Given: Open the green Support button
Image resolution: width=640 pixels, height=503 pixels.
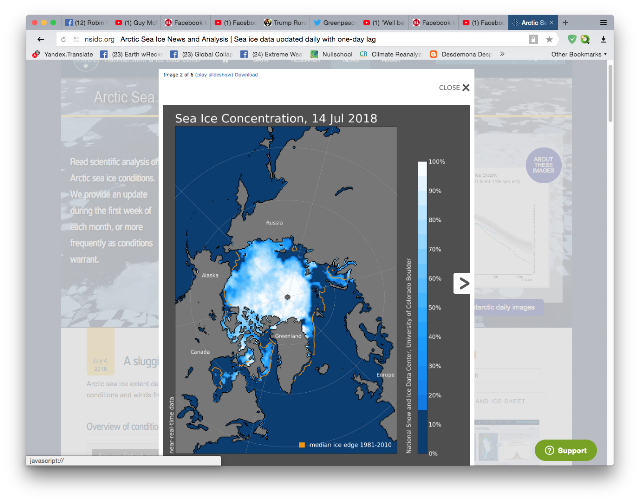Looking at the screenshot, I should pos(566,450).
